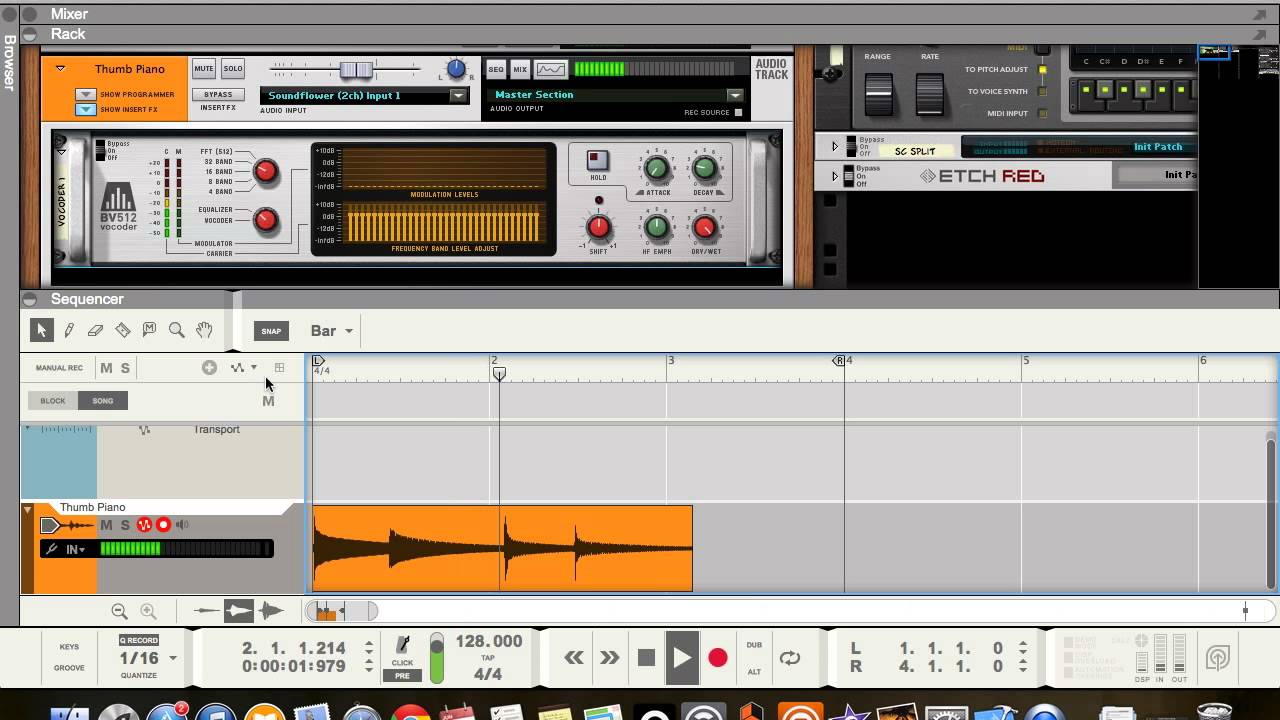Click the MIX button in the rack
The height and width of the screenshot is (720, 1280).
520,69
